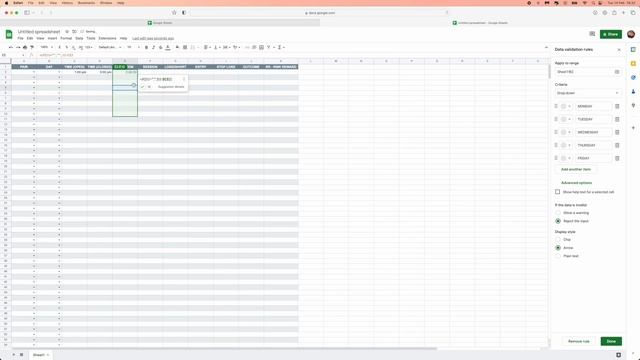Screen dimensions: 640x360
Task: Enable show help text for selected cell
Action: pos(558,192)
